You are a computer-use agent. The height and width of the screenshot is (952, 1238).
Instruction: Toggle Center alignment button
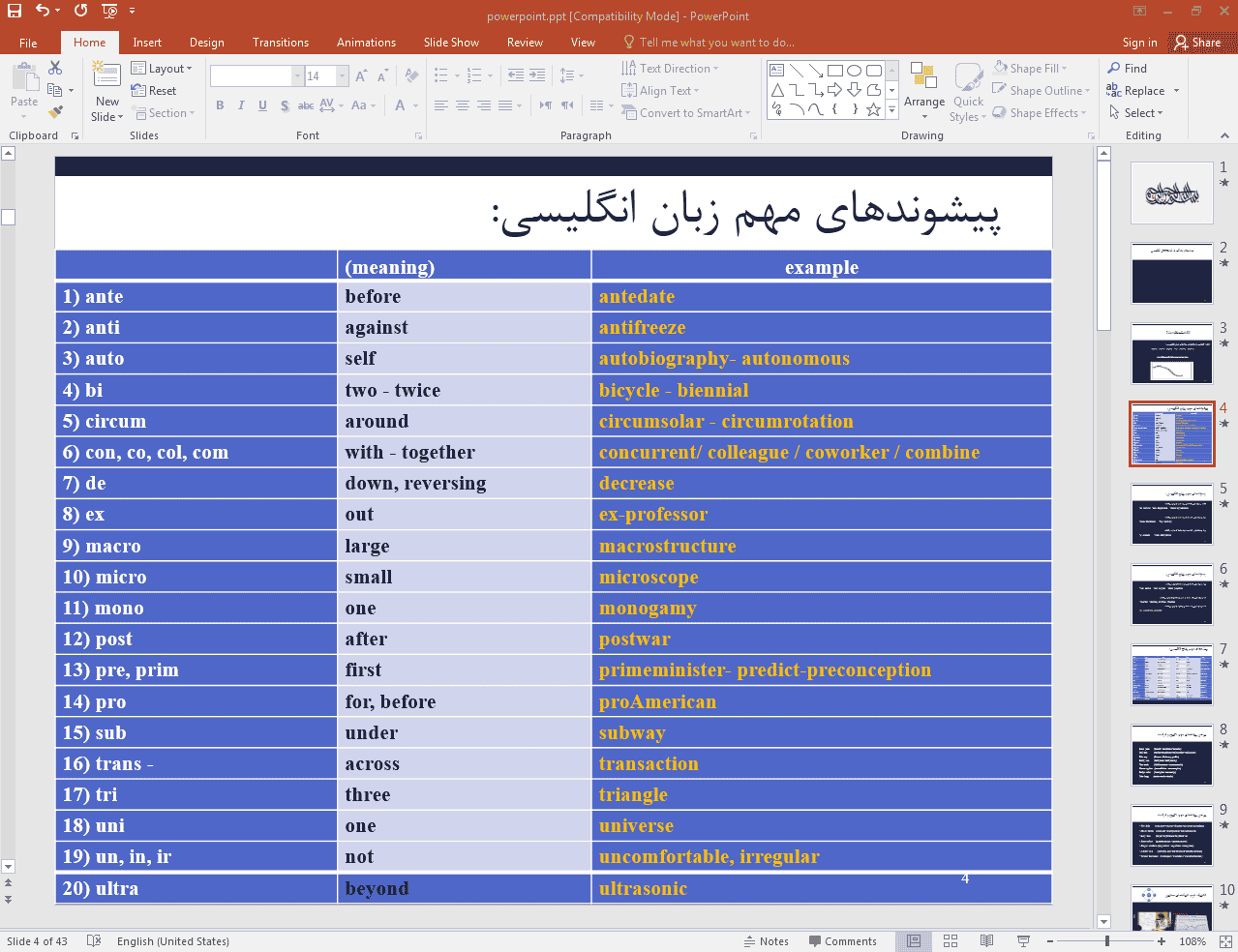[x=462, y=105]
